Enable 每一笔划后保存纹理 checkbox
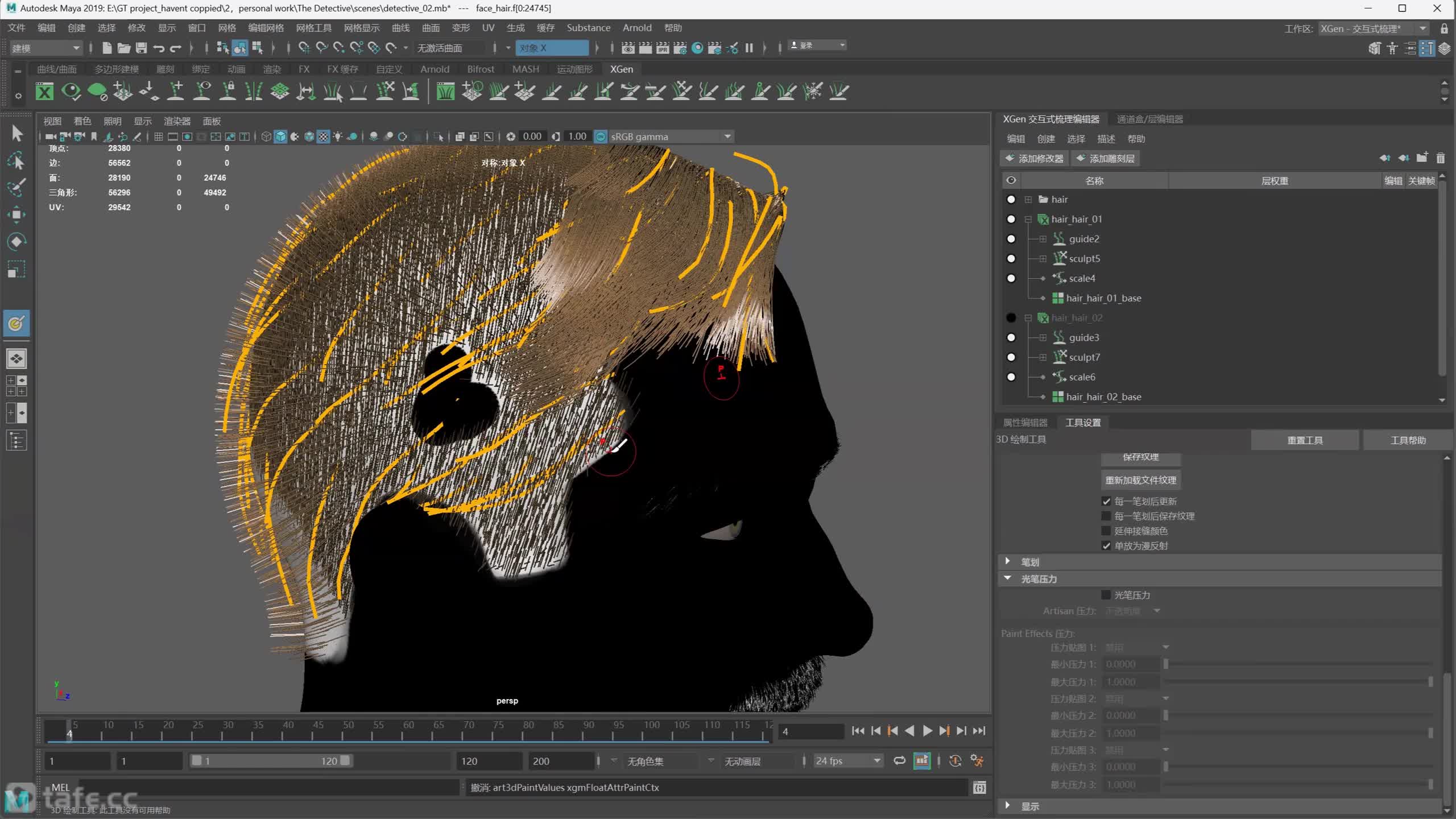 1106,516
